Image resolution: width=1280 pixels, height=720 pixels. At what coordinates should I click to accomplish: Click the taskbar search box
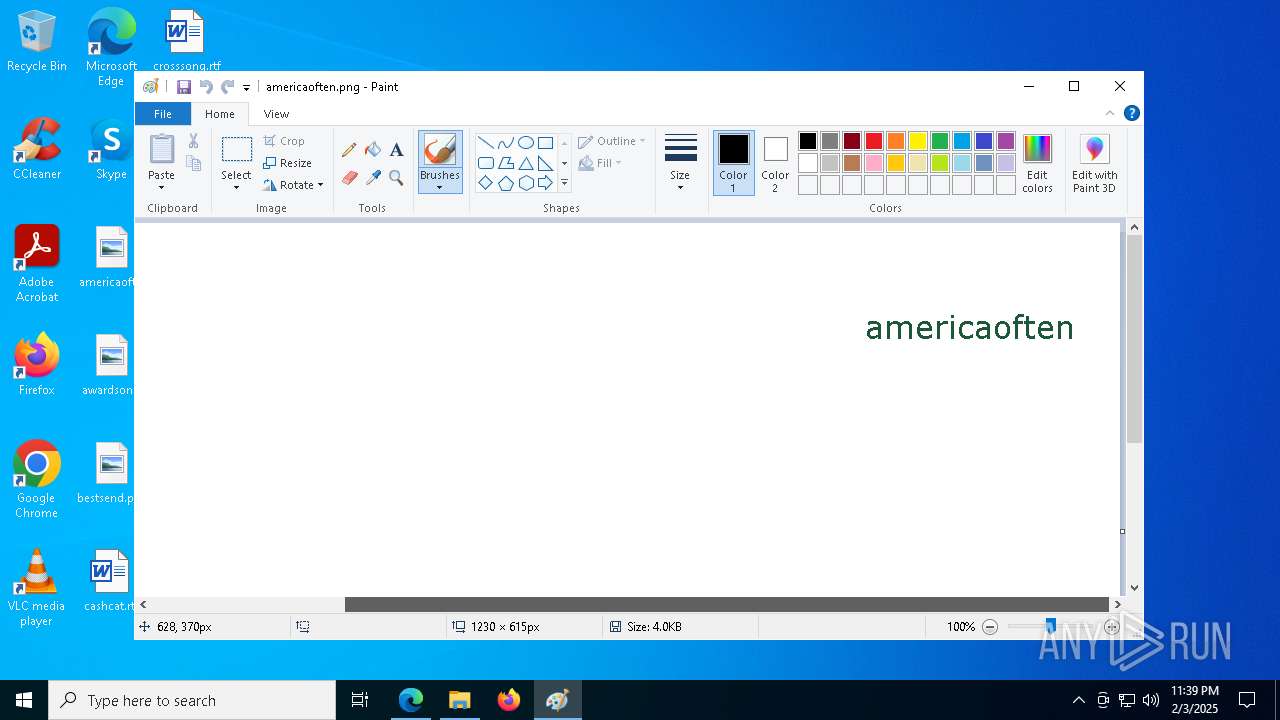[x=192, y=700]
